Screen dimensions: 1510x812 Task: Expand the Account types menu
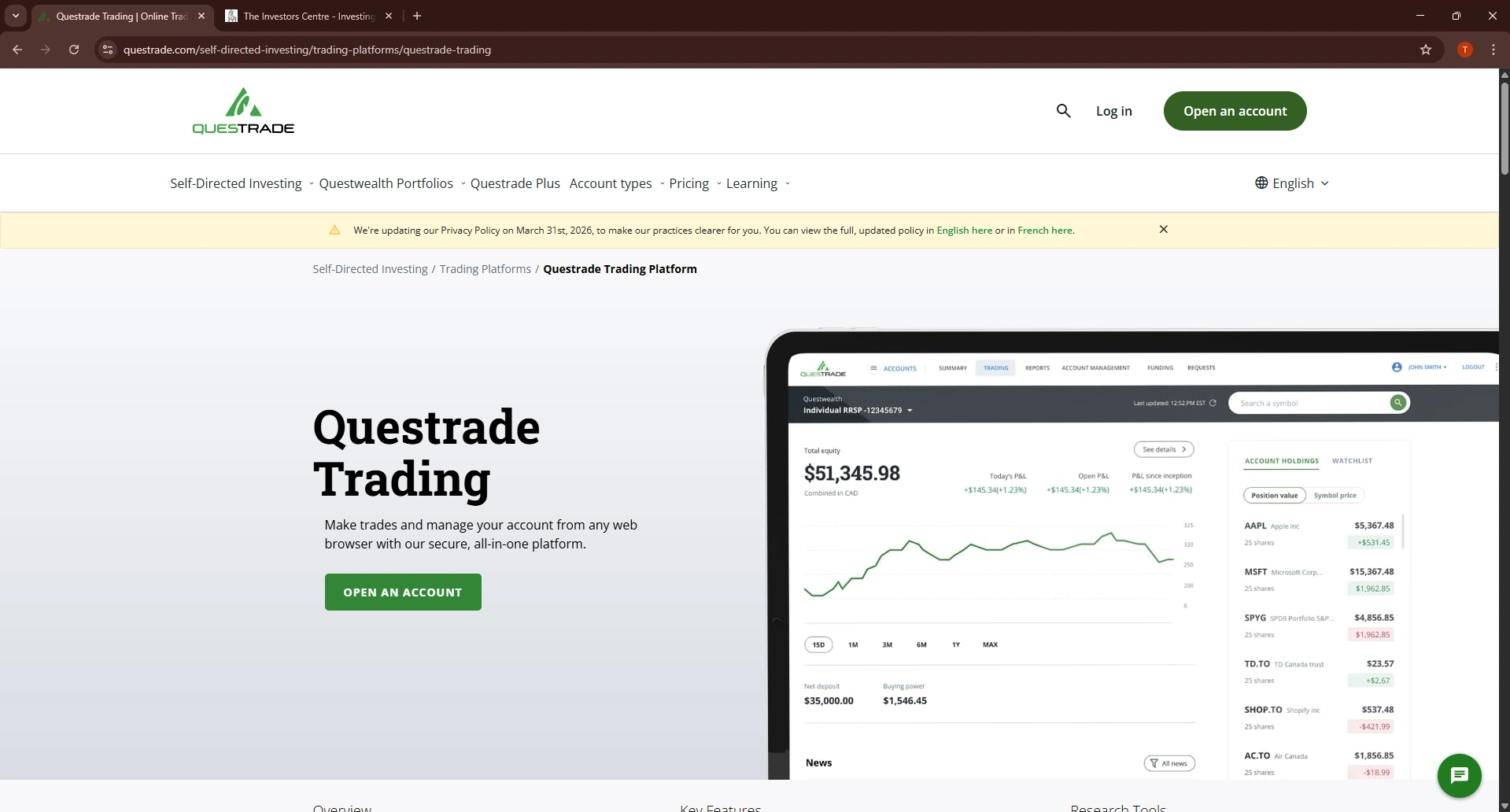616,183
